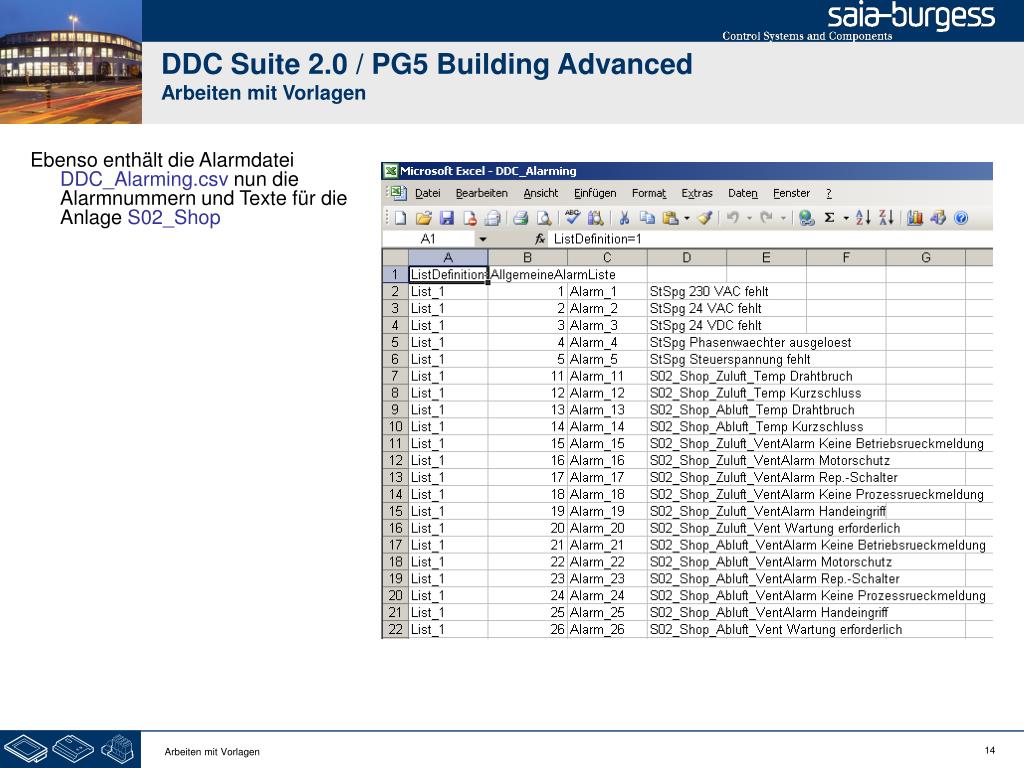Select cell StSpg 230 VAC fehlt
Image resolution: width=1024 pixels, height=768 pixels.
click(x=687, y=291)
